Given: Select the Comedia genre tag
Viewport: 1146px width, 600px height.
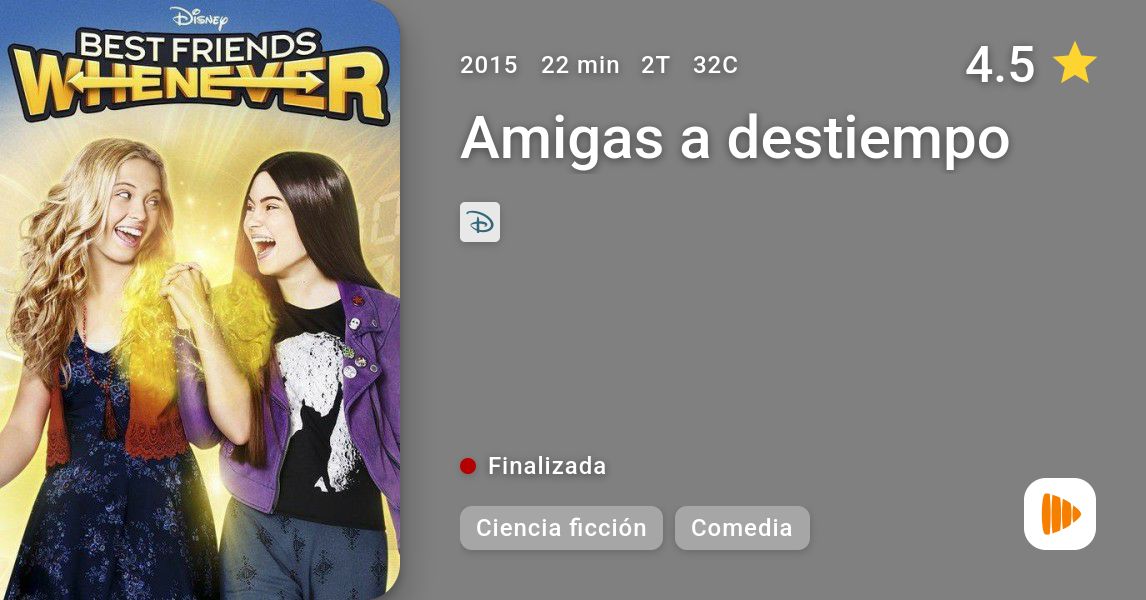Looking at the screenshot, I should 742,528.
